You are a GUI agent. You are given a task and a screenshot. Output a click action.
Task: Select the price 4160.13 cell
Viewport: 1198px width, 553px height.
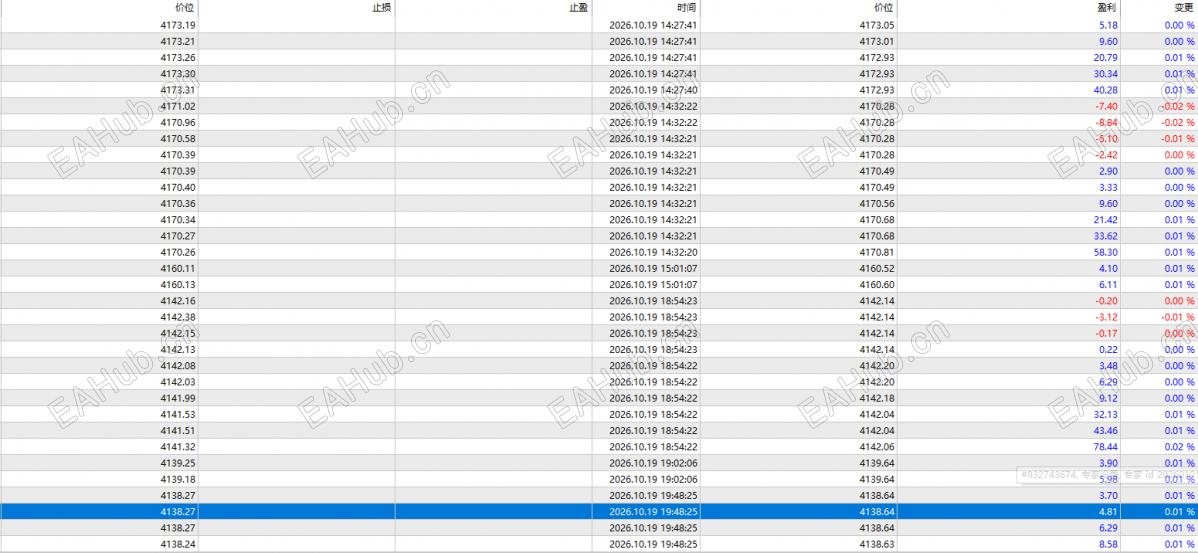pyautogui.click(x=177, y=284)
